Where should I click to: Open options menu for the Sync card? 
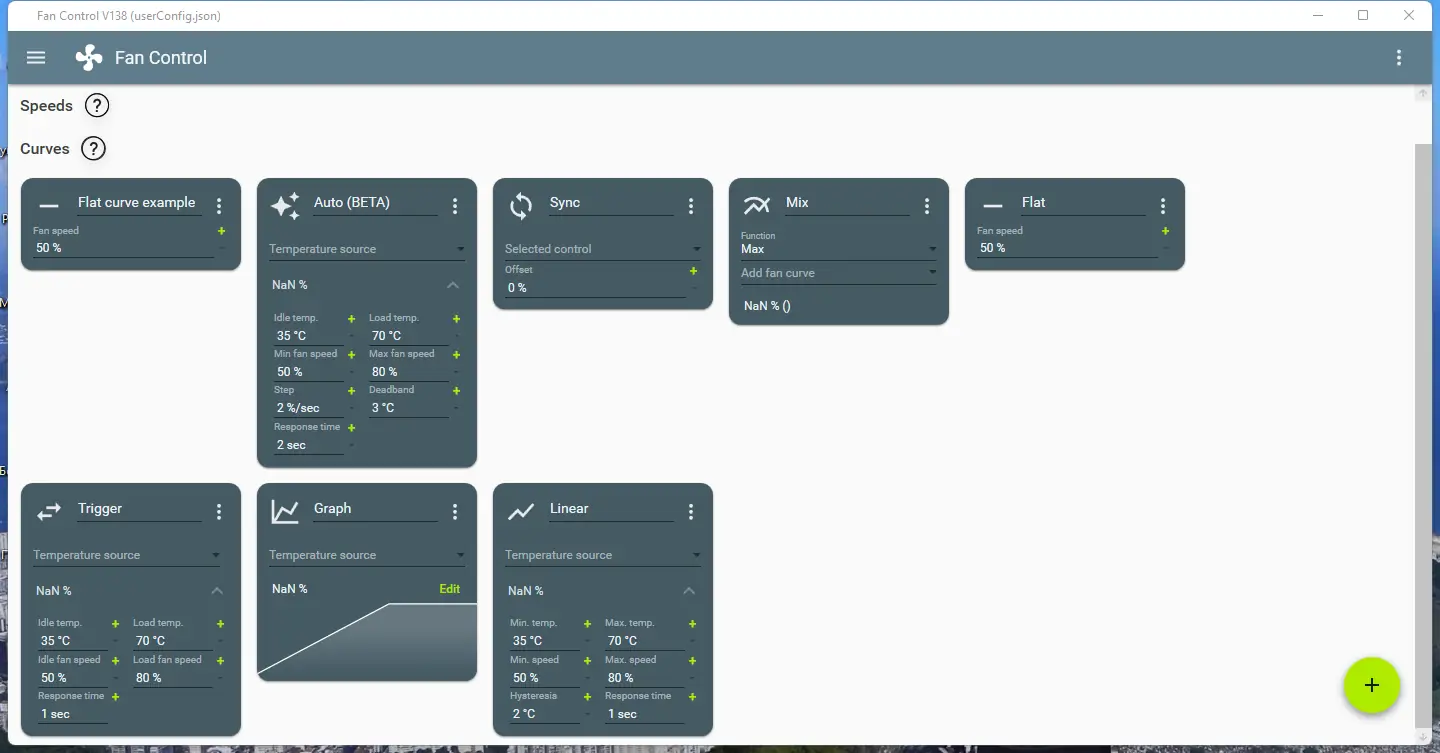691,206
